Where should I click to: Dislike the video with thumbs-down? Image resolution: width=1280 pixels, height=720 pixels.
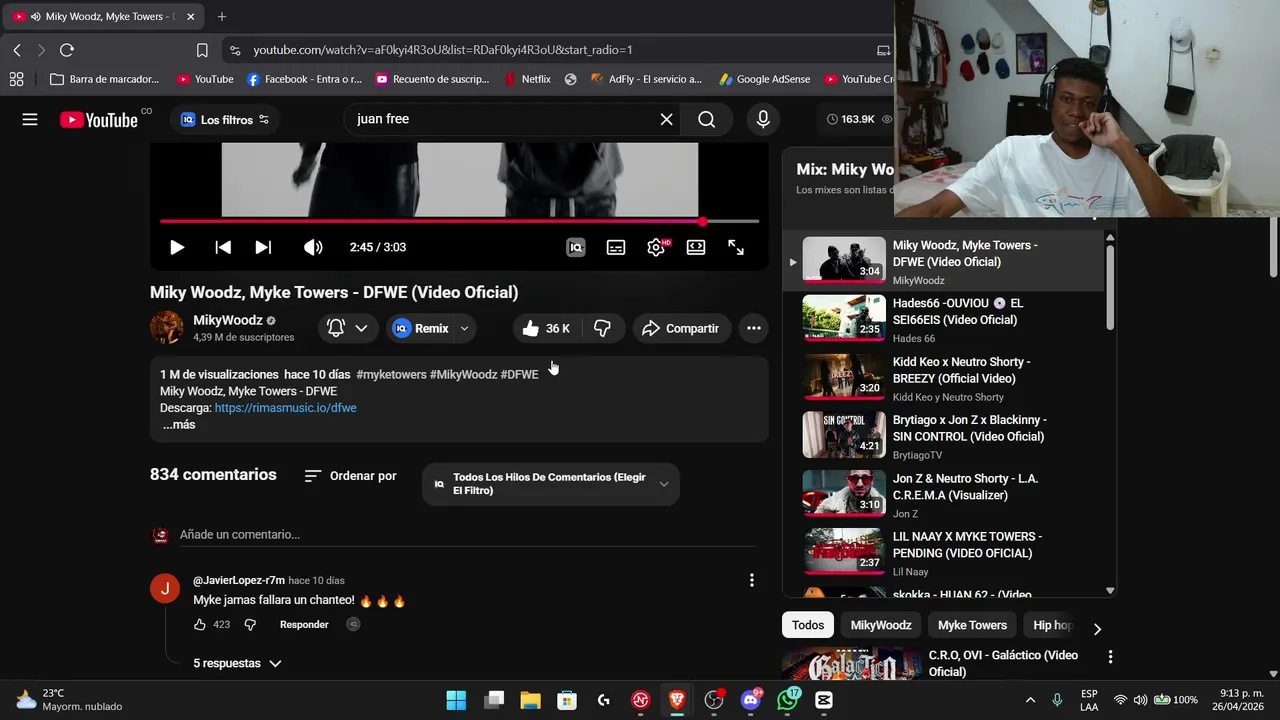coord(602,328)
